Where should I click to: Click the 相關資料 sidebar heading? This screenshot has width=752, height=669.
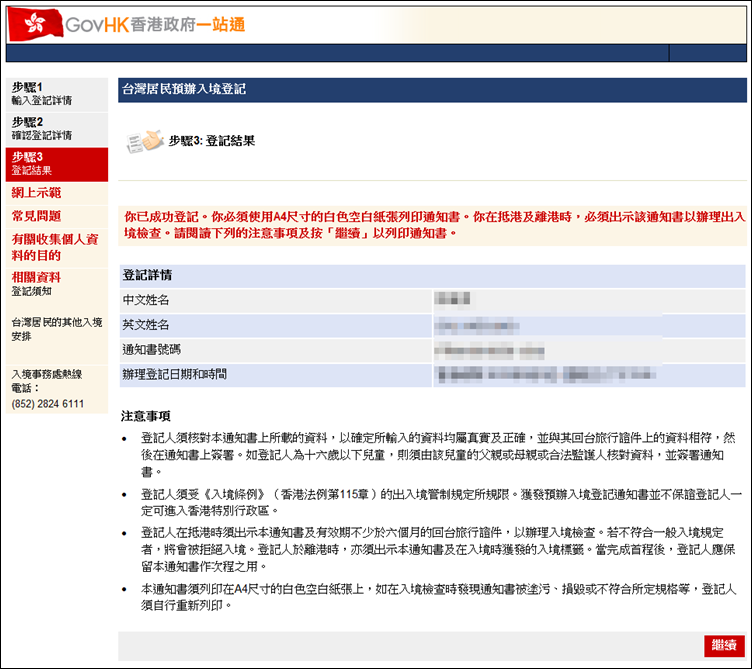[x=36, y=277]
